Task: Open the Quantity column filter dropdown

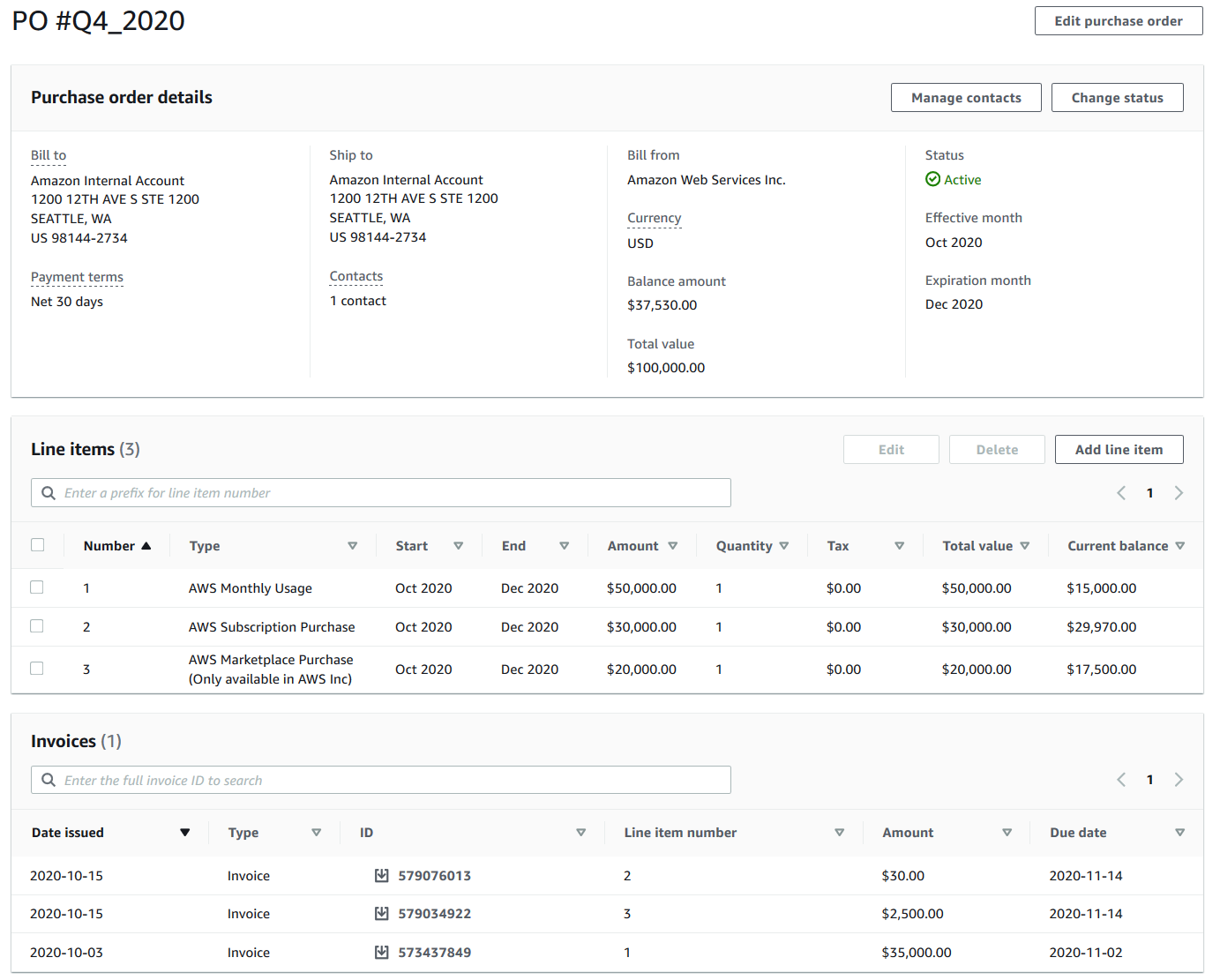Action: 784,545
